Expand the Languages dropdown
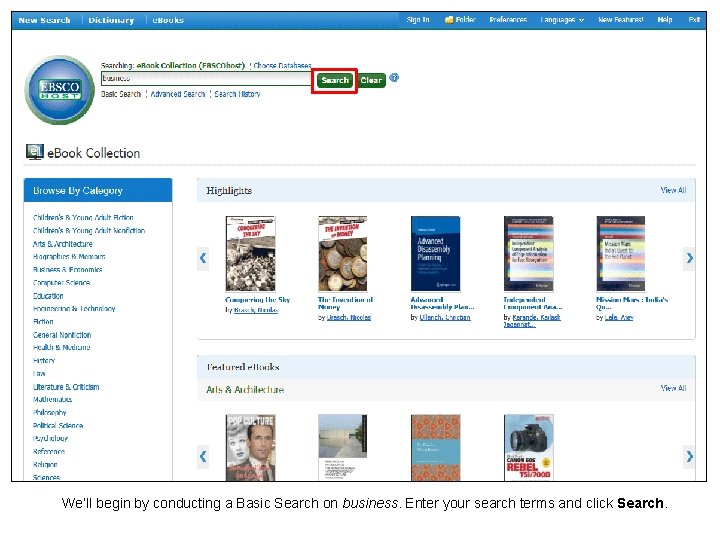This screenshot has height=540, width=720. [x=562, y=20]
